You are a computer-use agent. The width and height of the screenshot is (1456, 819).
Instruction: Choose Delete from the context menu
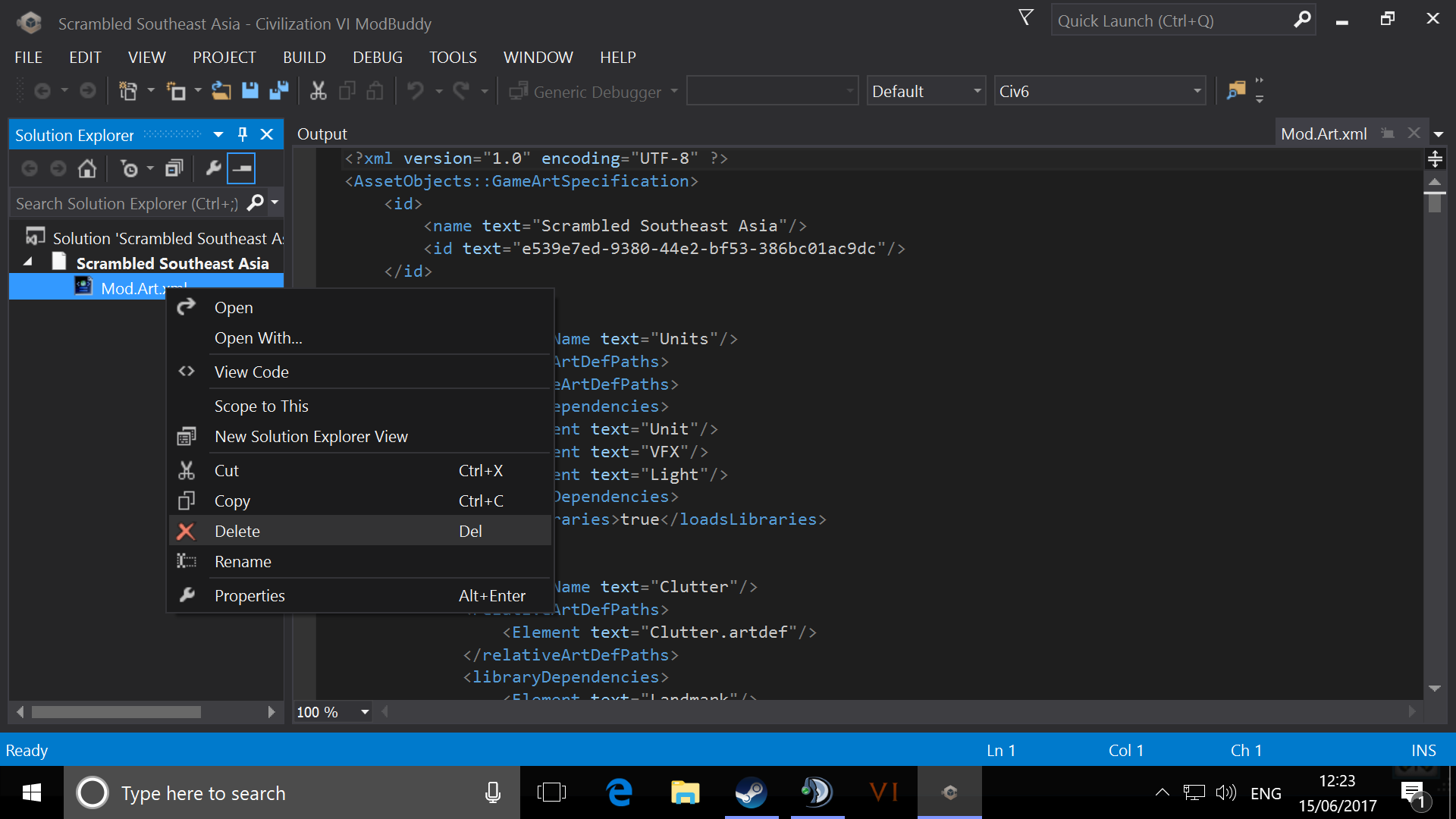[x=237, y=531]
